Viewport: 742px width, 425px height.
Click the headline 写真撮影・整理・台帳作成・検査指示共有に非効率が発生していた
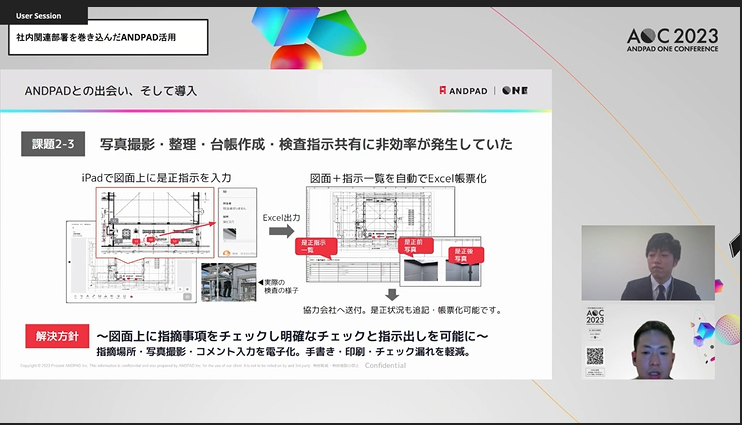(x=306, y=144)
